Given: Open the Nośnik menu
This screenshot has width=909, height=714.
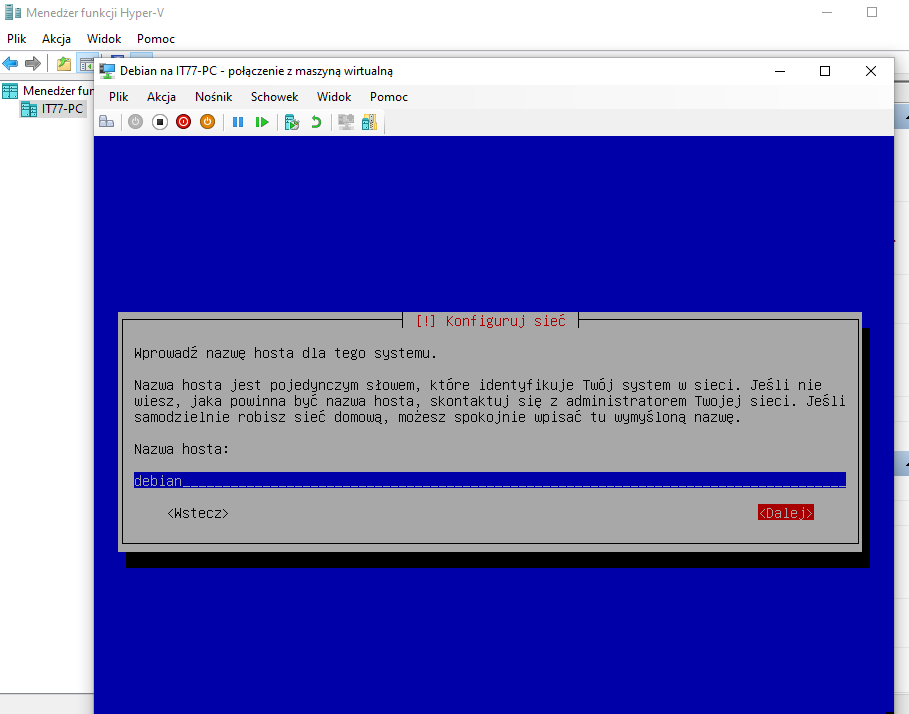Looking at the screenshot, I should coord(213,97).
